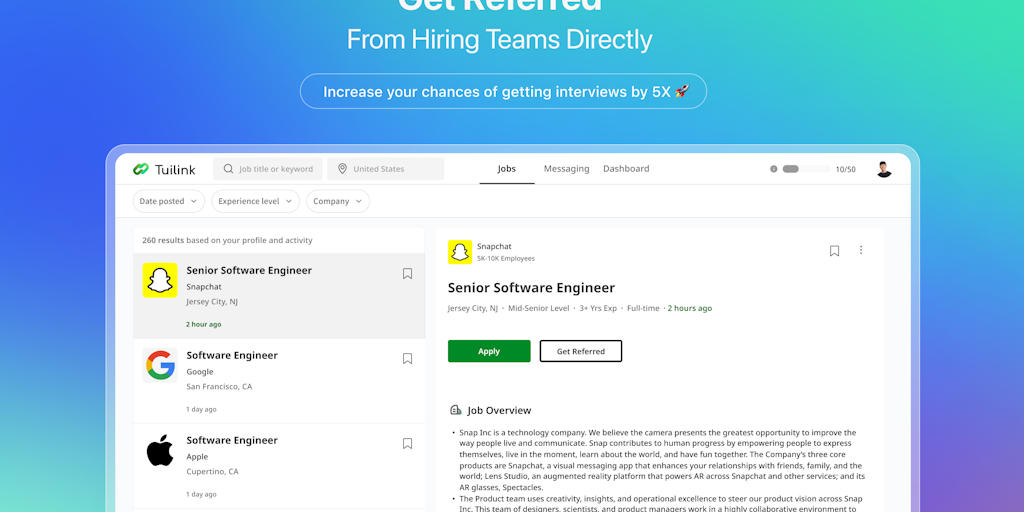
Task: Focus the Job title or keyword field
Action: click(268, 168)
